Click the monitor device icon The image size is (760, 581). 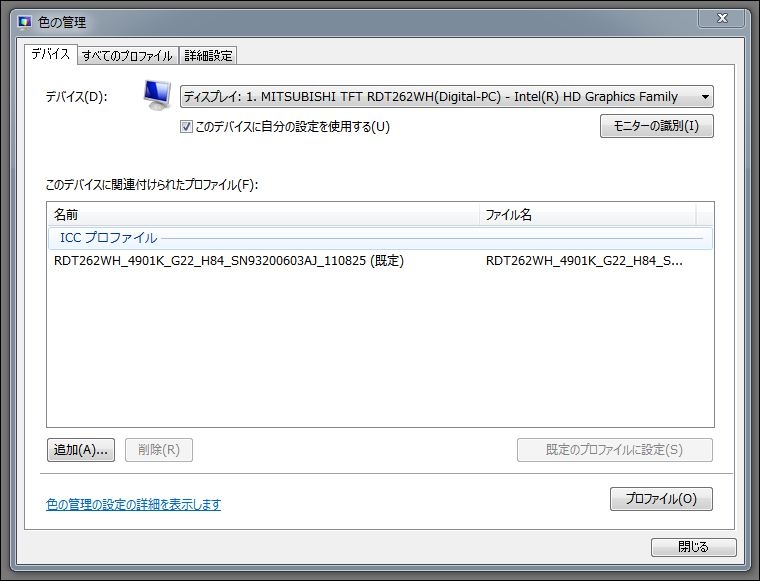pos(157,95)
